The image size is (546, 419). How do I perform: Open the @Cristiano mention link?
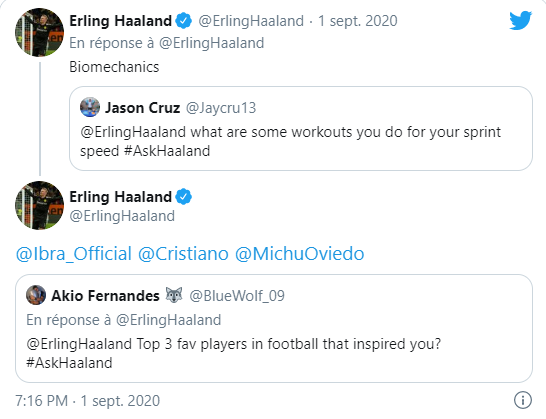point(184,254)
